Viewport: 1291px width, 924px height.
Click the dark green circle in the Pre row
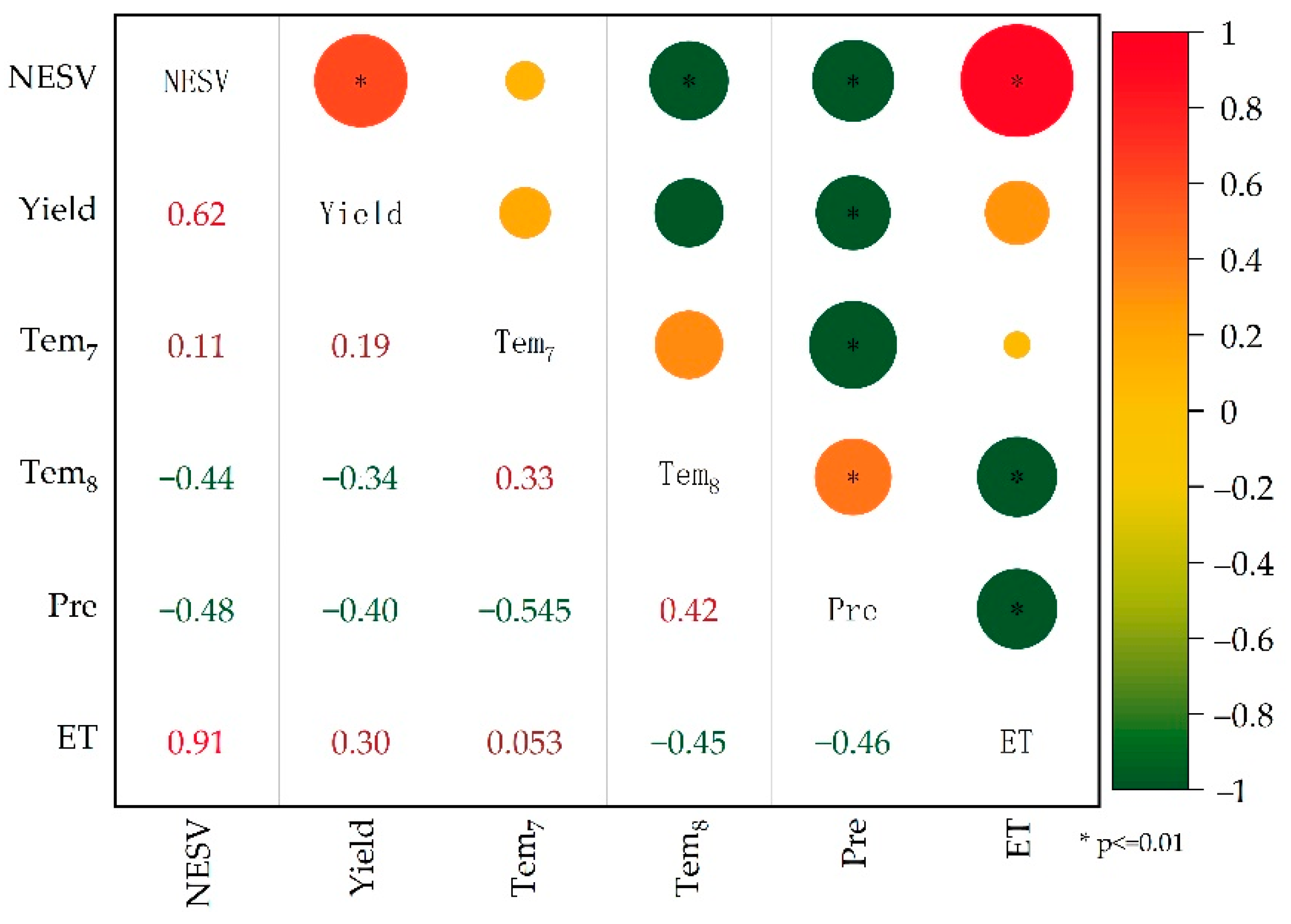click(x=1016, y=609)
